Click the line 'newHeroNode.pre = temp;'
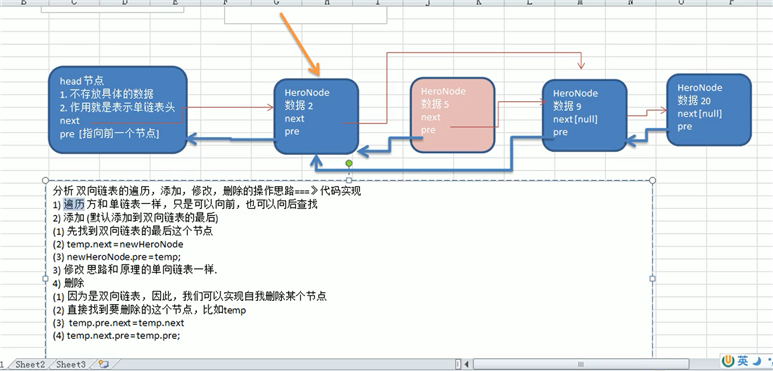Screen dimensions: 773x371 coord(117,257)
